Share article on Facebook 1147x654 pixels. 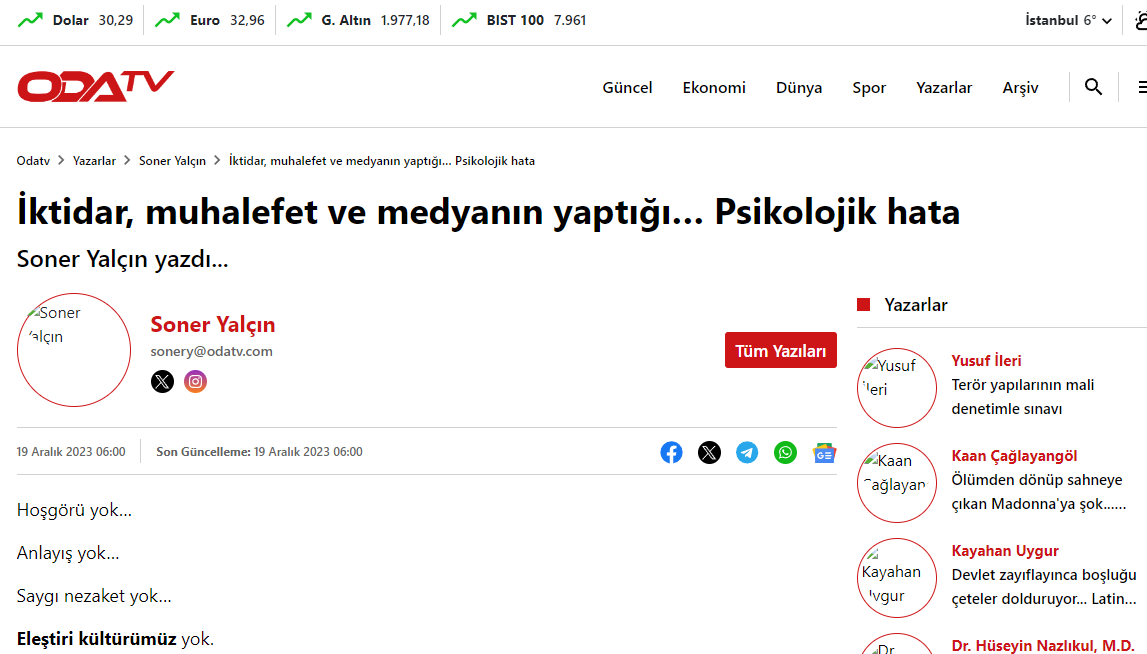pos(671,453)
